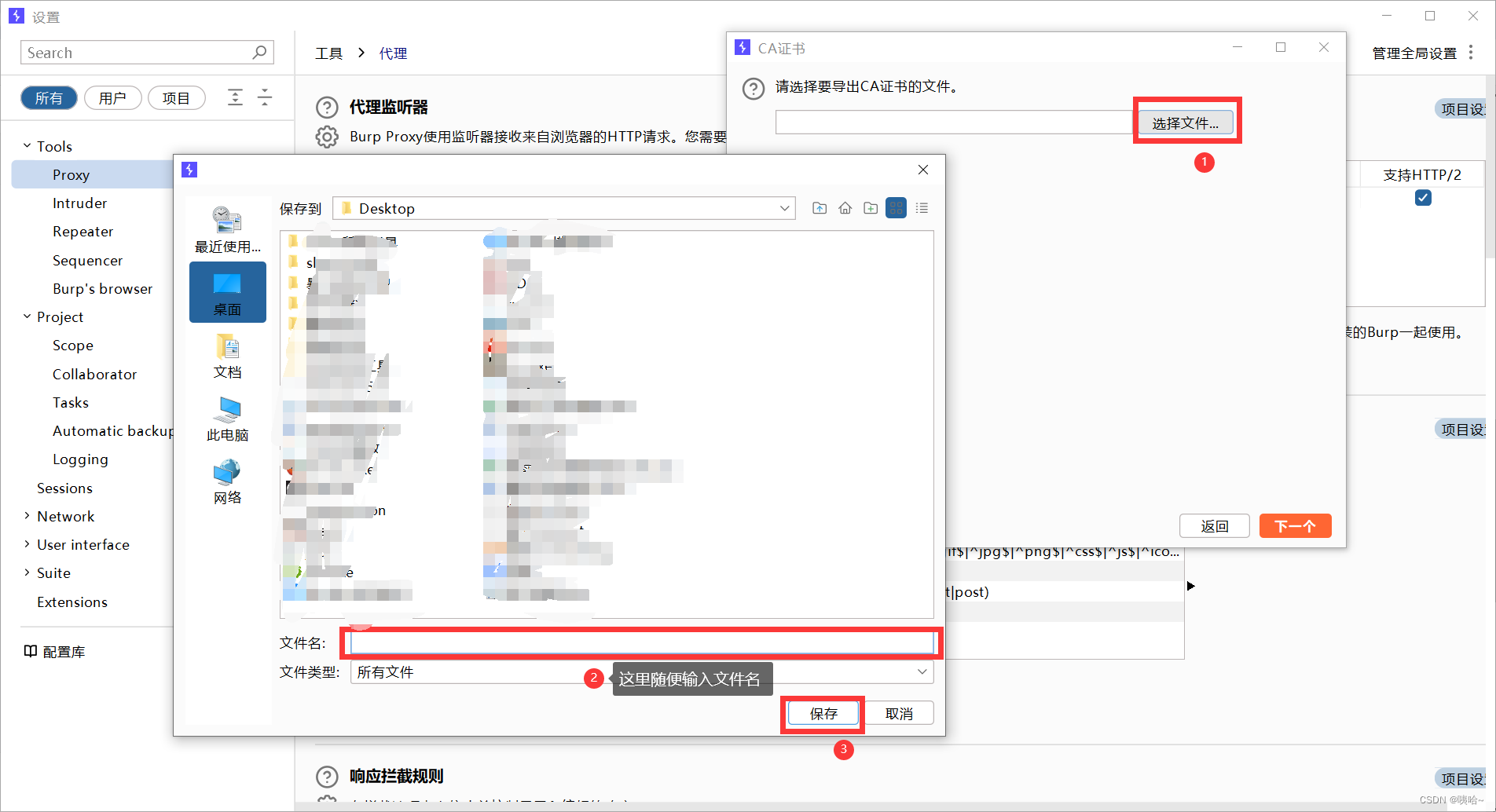1496x812 pixels.
Task: Expand the Network tree section
Action: (x=27, y=516)
